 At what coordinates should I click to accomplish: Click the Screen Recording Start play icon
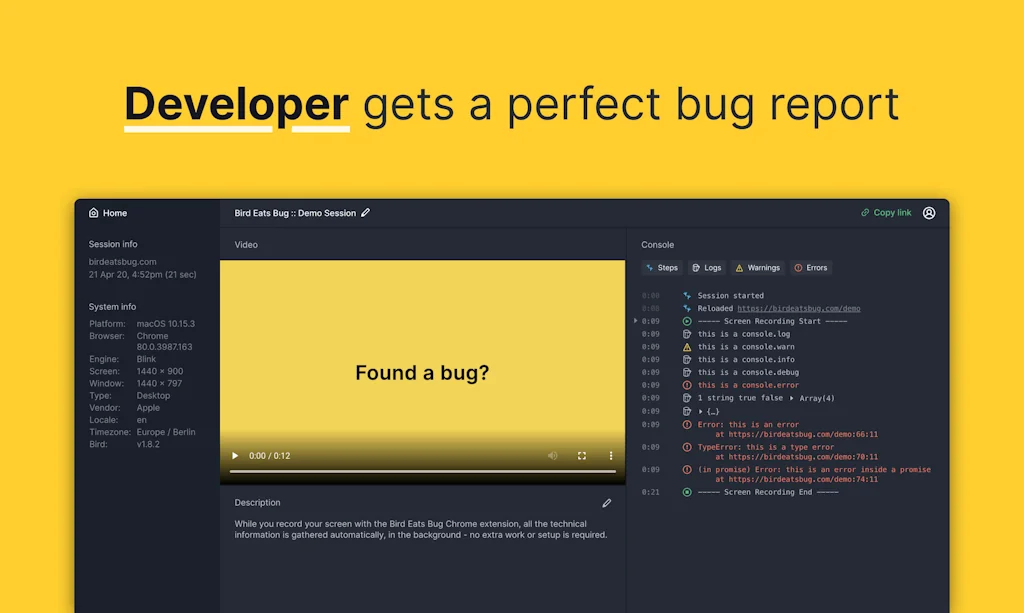(x=687, y=321)
